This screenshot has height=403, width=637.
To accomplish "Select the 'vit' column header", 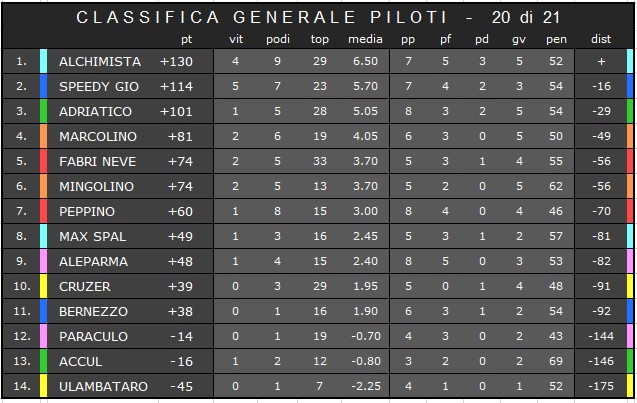I will click(236, 39).
